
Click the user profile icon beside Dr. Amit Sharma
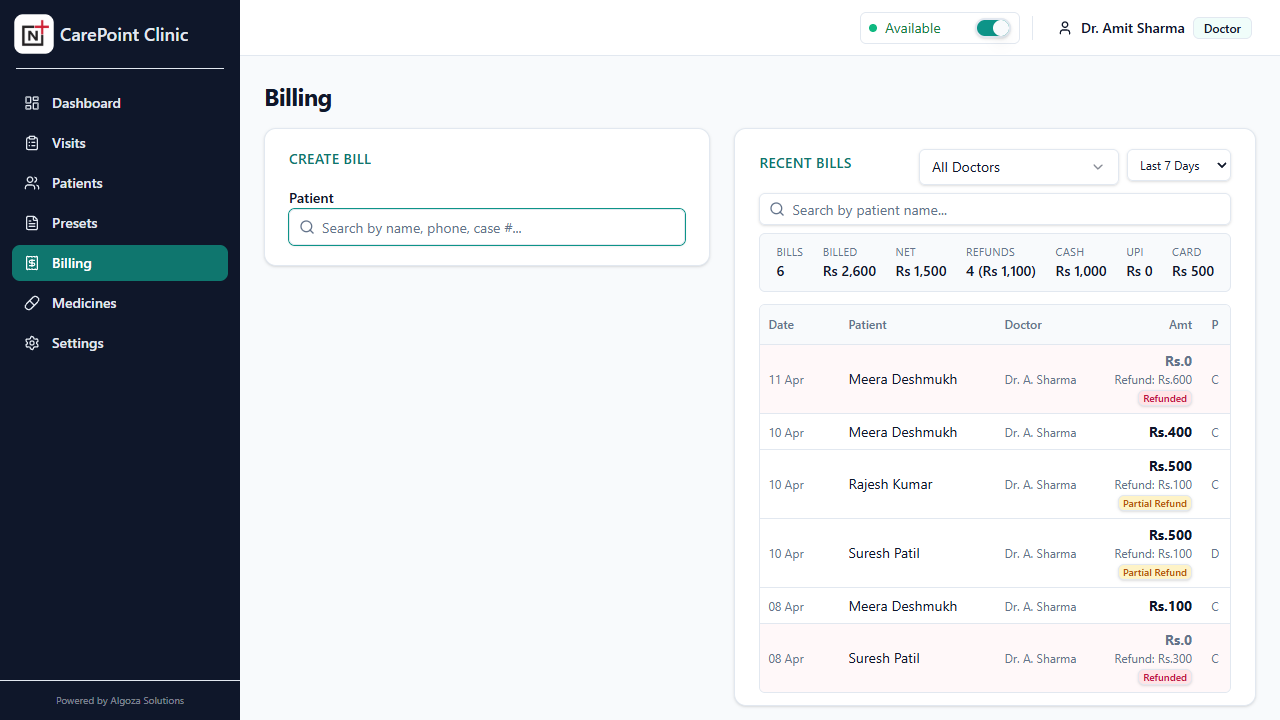[x=1064, y=28]
